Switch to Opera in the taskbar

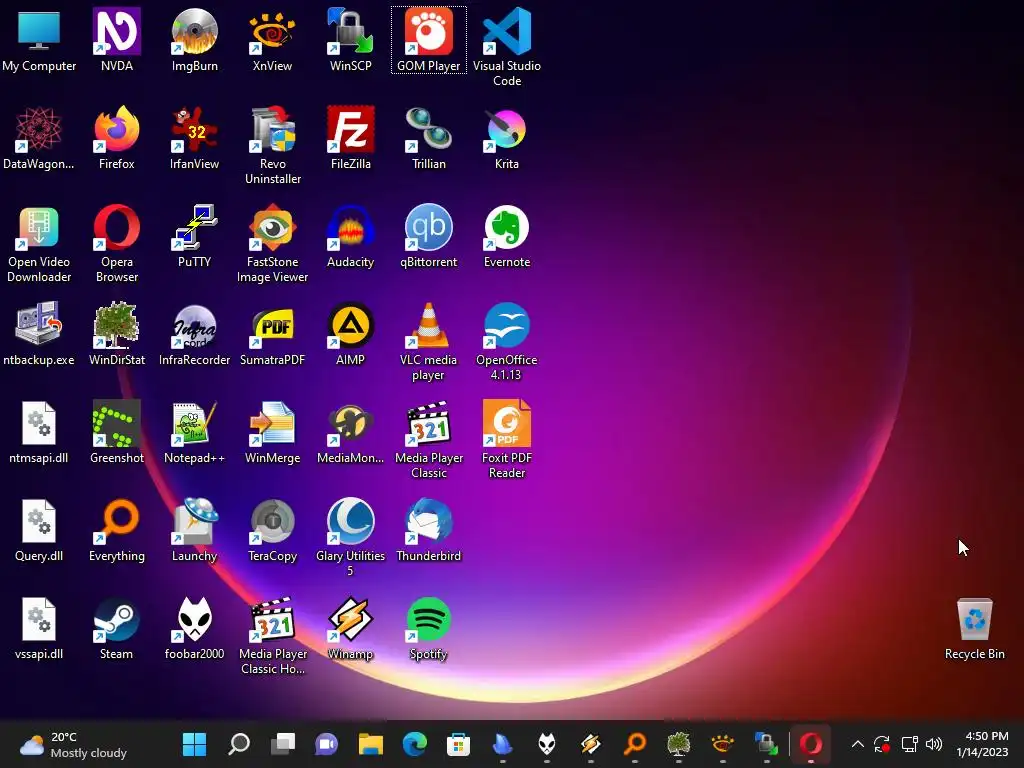[x=810, y=744]
